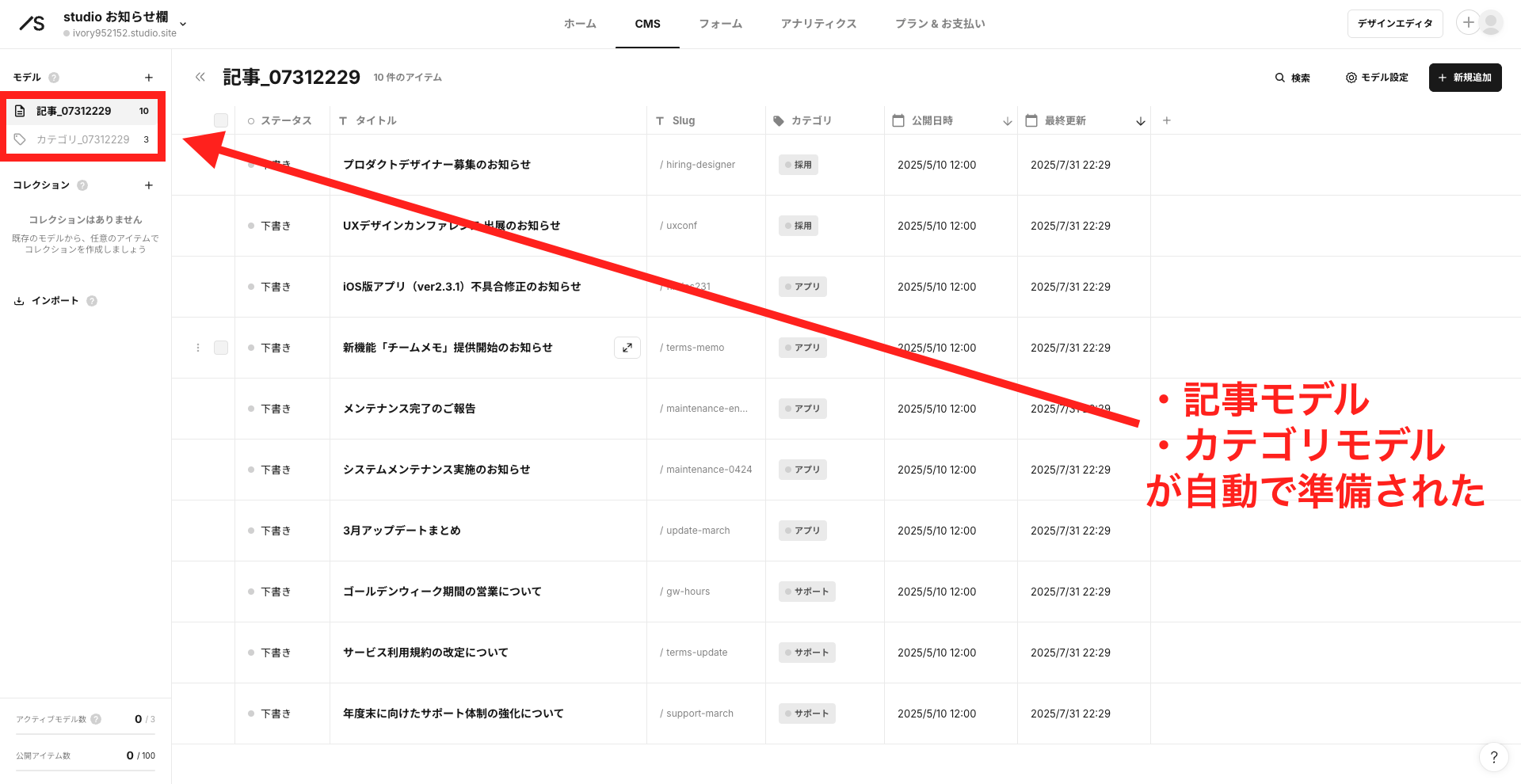Open the アナリティクス tab
Viewport: 1521px width, 784px height.
pos(818,24)
